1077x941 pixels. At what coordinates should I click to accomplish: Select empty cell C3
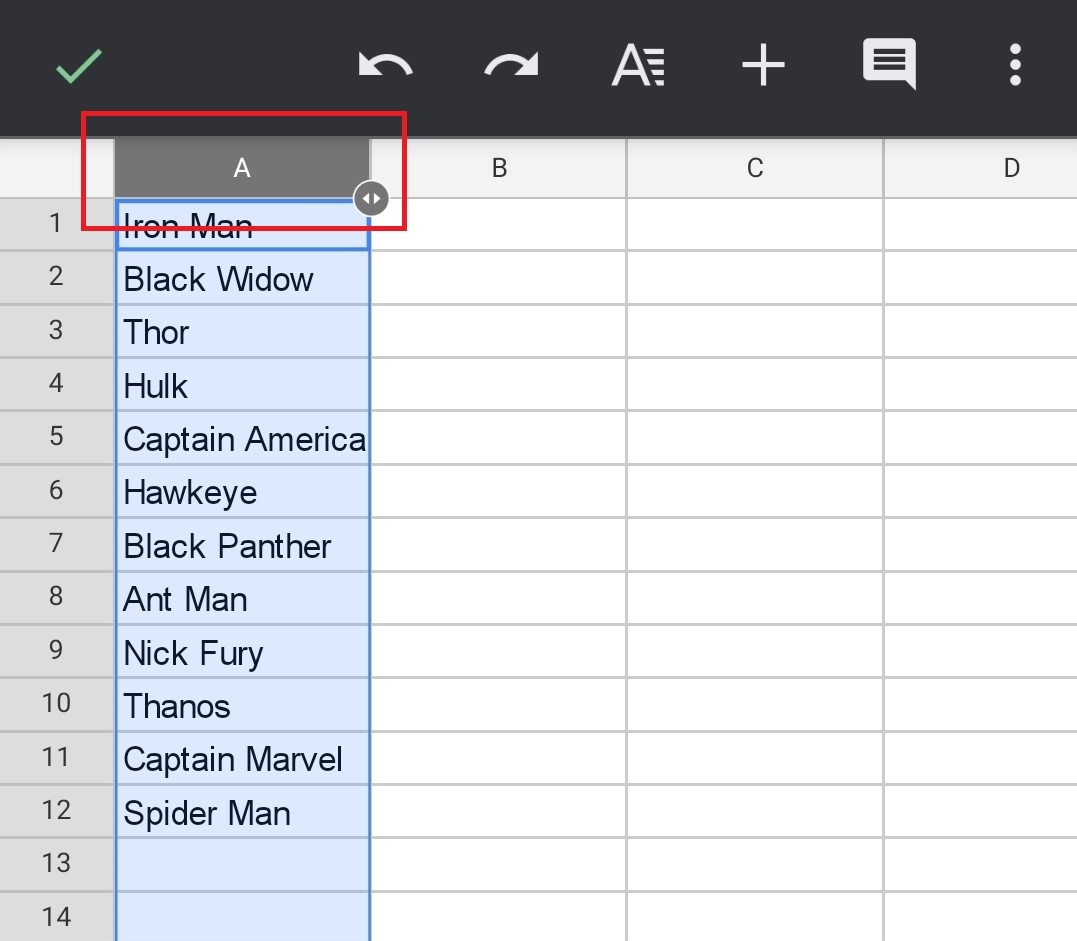(x=755, y=331)
